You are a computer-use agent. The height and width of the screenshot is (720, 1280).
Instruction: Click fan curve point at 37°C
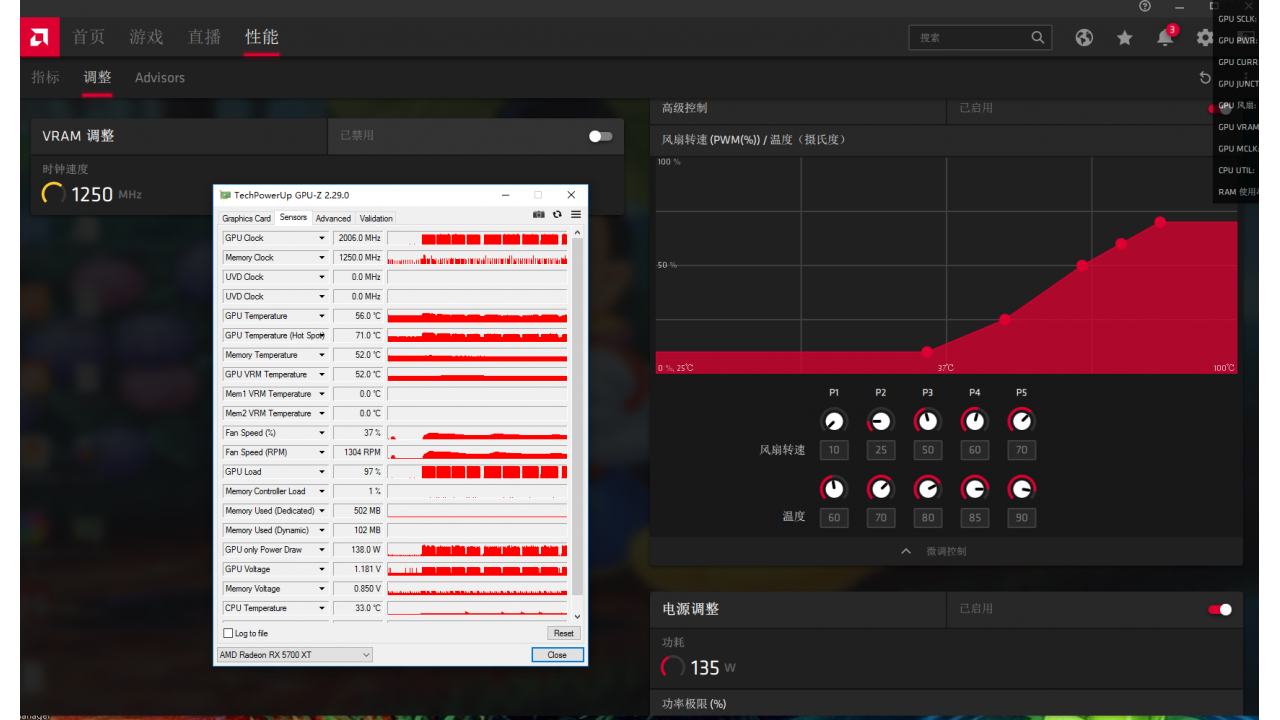coord(927,351)
